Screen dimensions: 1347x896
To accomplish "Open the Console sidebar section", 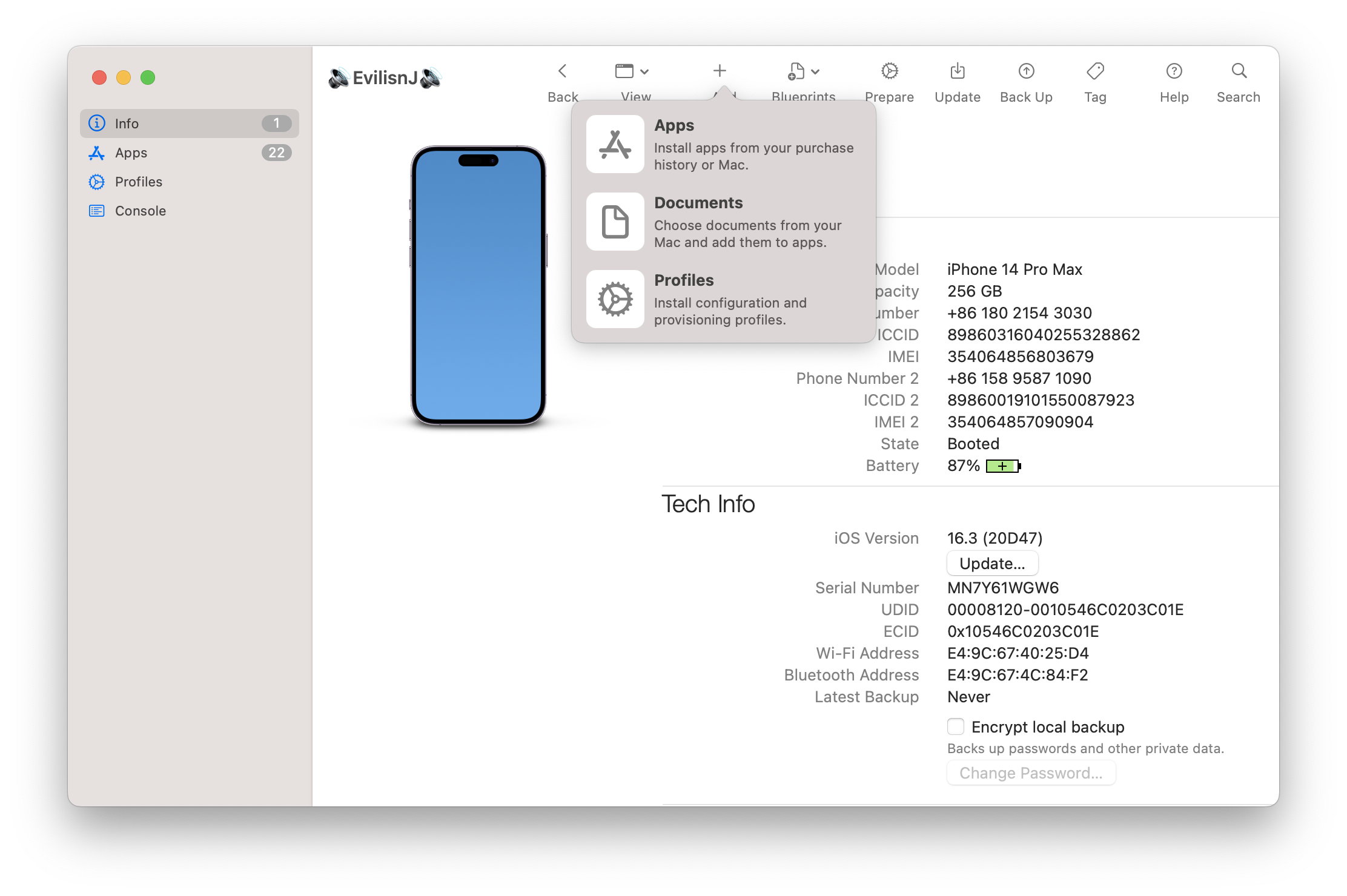I will point(141,211).
